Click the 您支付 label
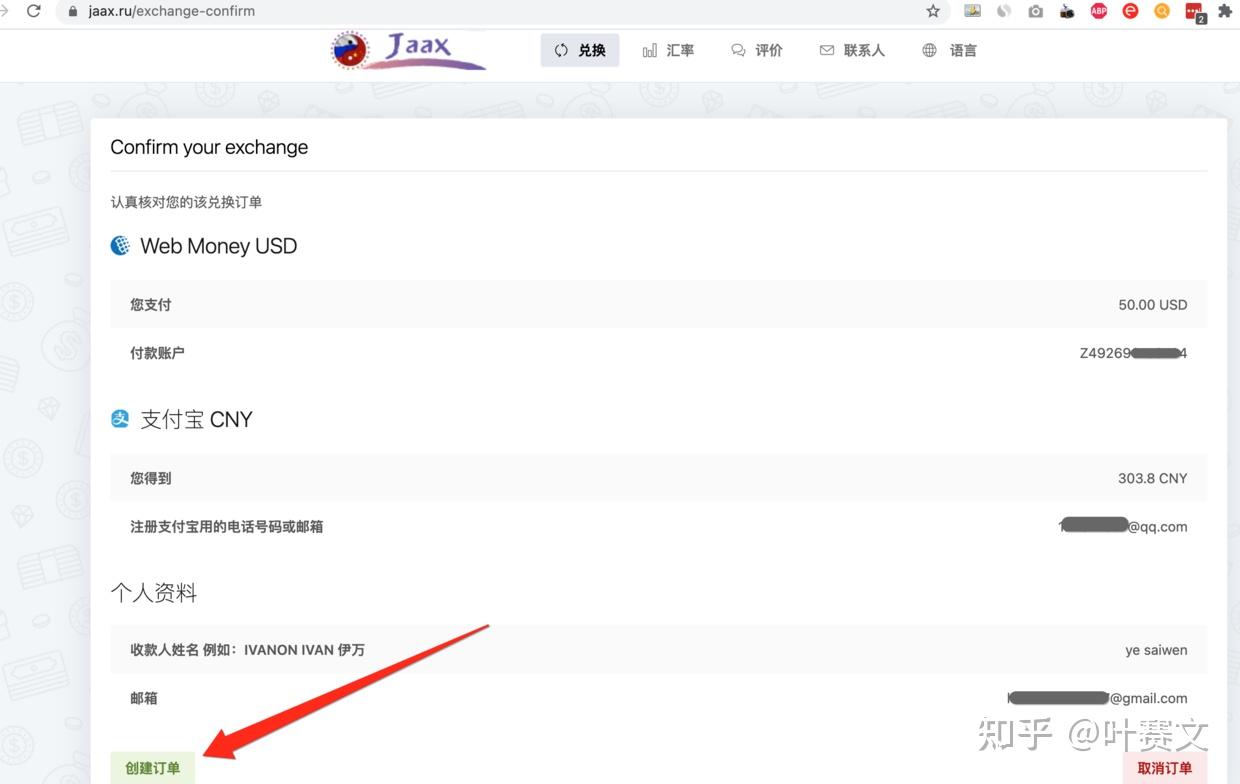 [150, 305]
